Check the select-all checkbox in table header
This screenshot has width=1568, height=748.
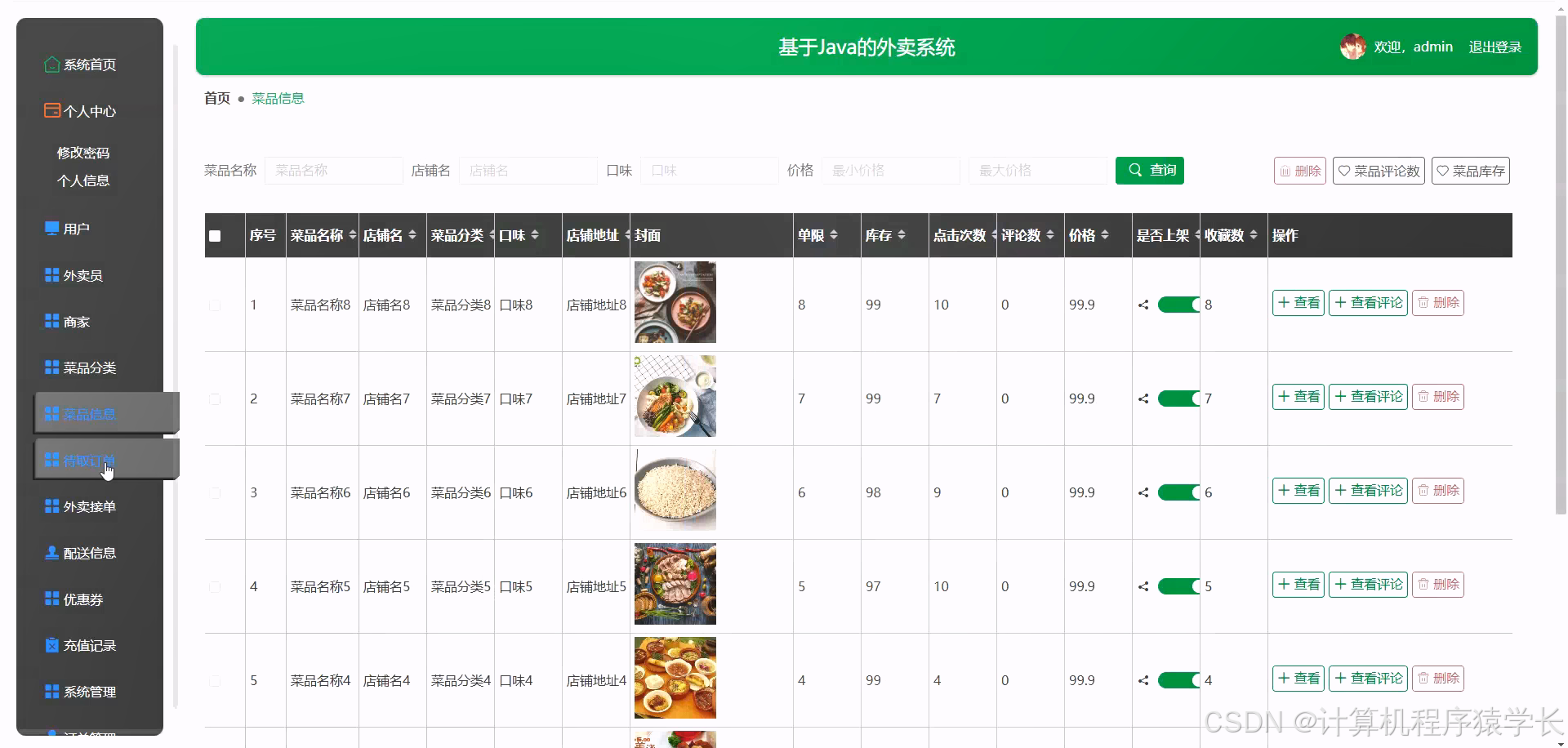pos(215,236)
